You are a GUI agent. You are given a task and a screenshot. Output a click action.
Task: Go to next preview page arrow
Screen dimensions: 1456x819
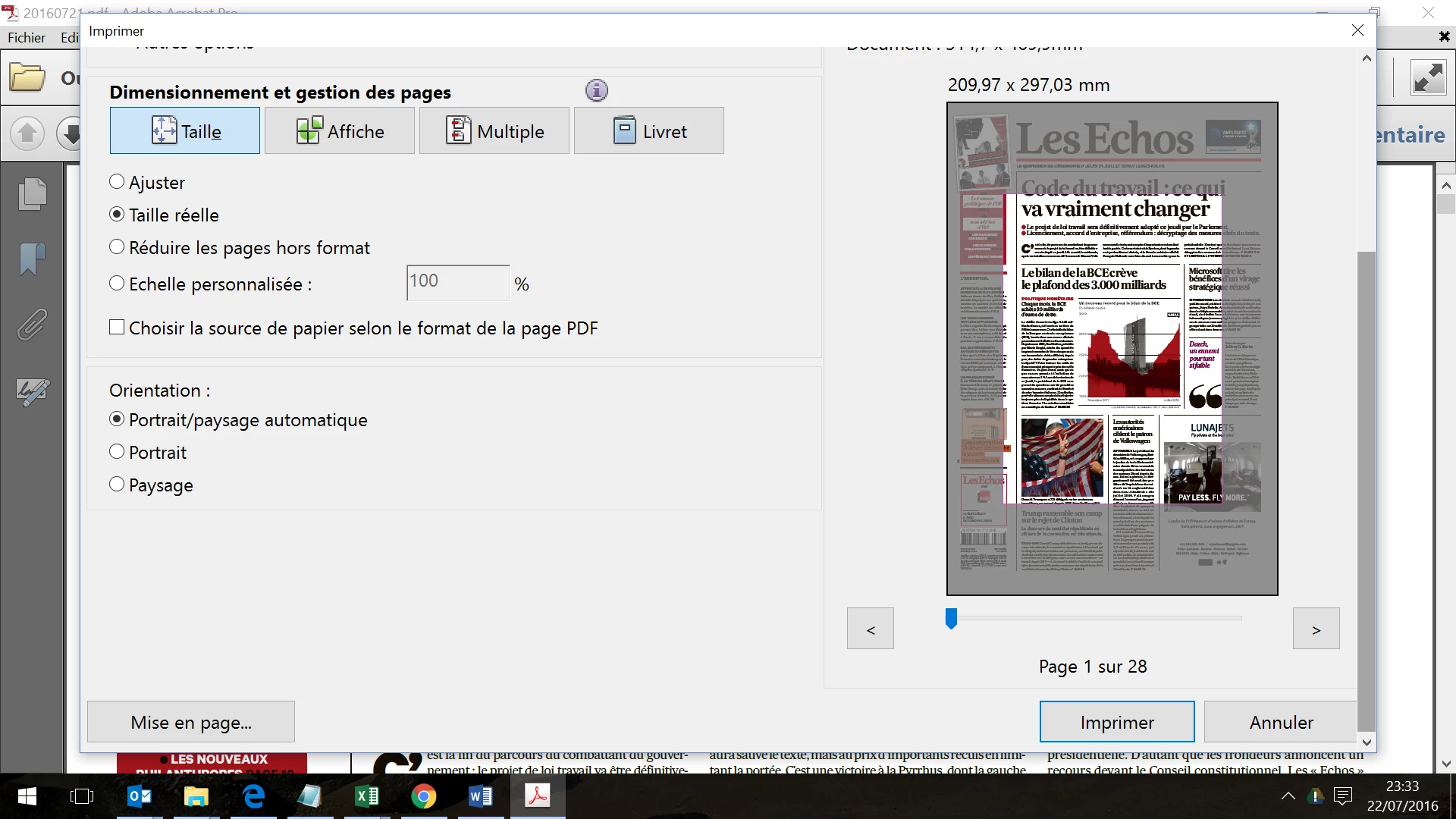pos(1316,629)
